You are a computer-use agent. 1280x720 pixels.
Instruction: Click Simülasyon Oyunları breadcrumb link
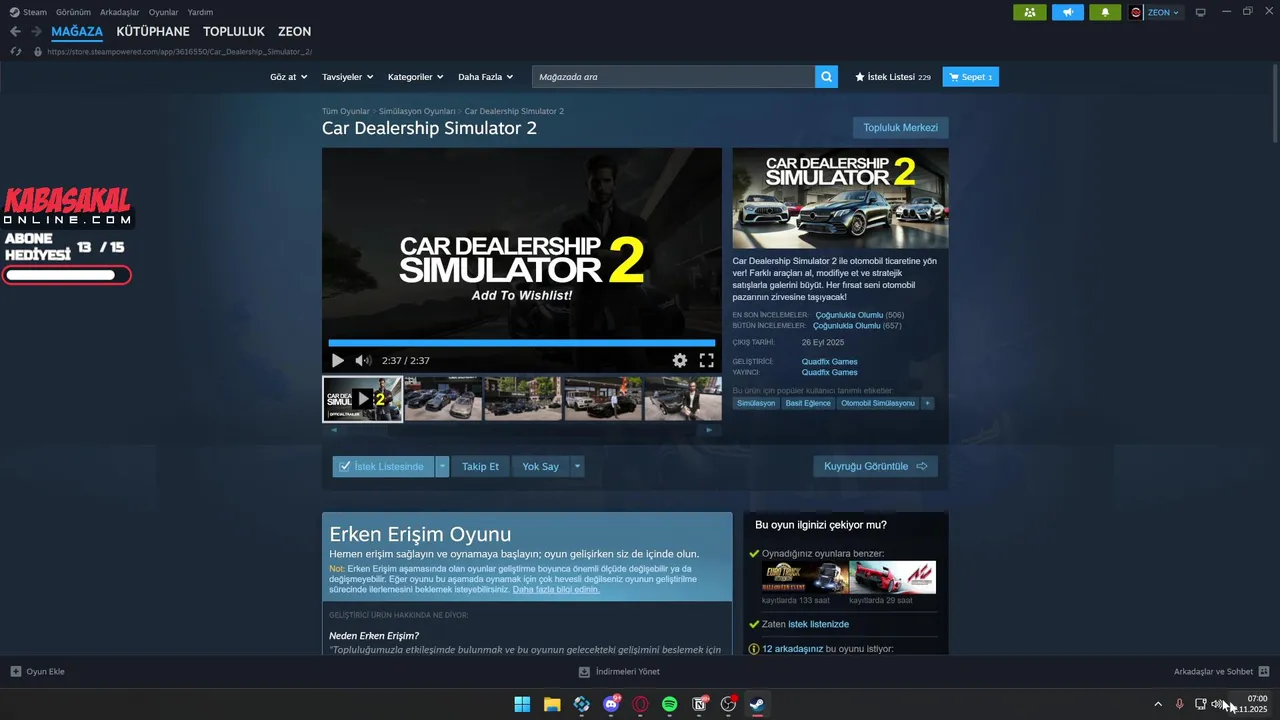(x=417, y=111)
